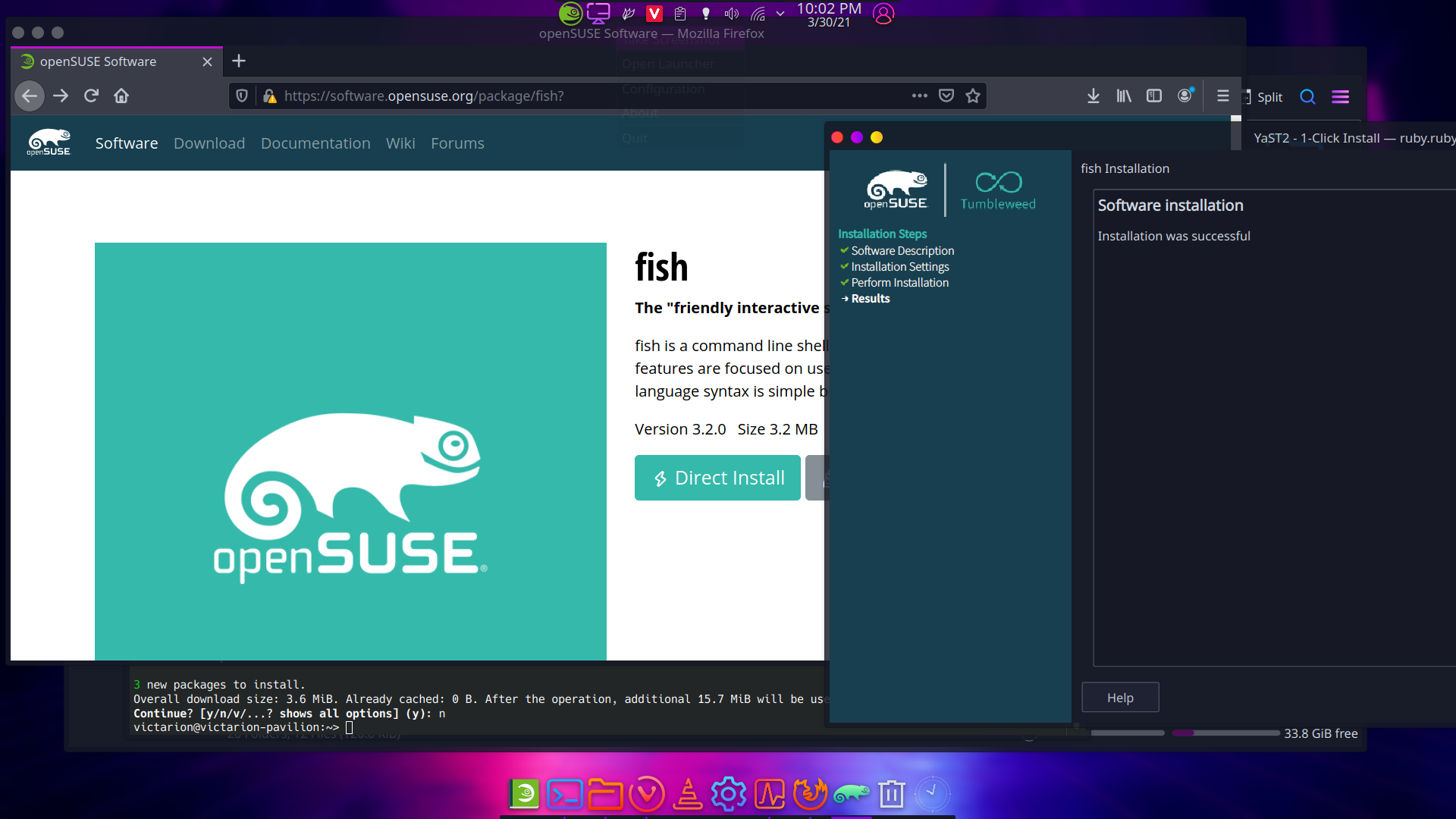1456x819 pixels.
Task: Open Firefox hamburger menu
Action: click(1222, 96)
